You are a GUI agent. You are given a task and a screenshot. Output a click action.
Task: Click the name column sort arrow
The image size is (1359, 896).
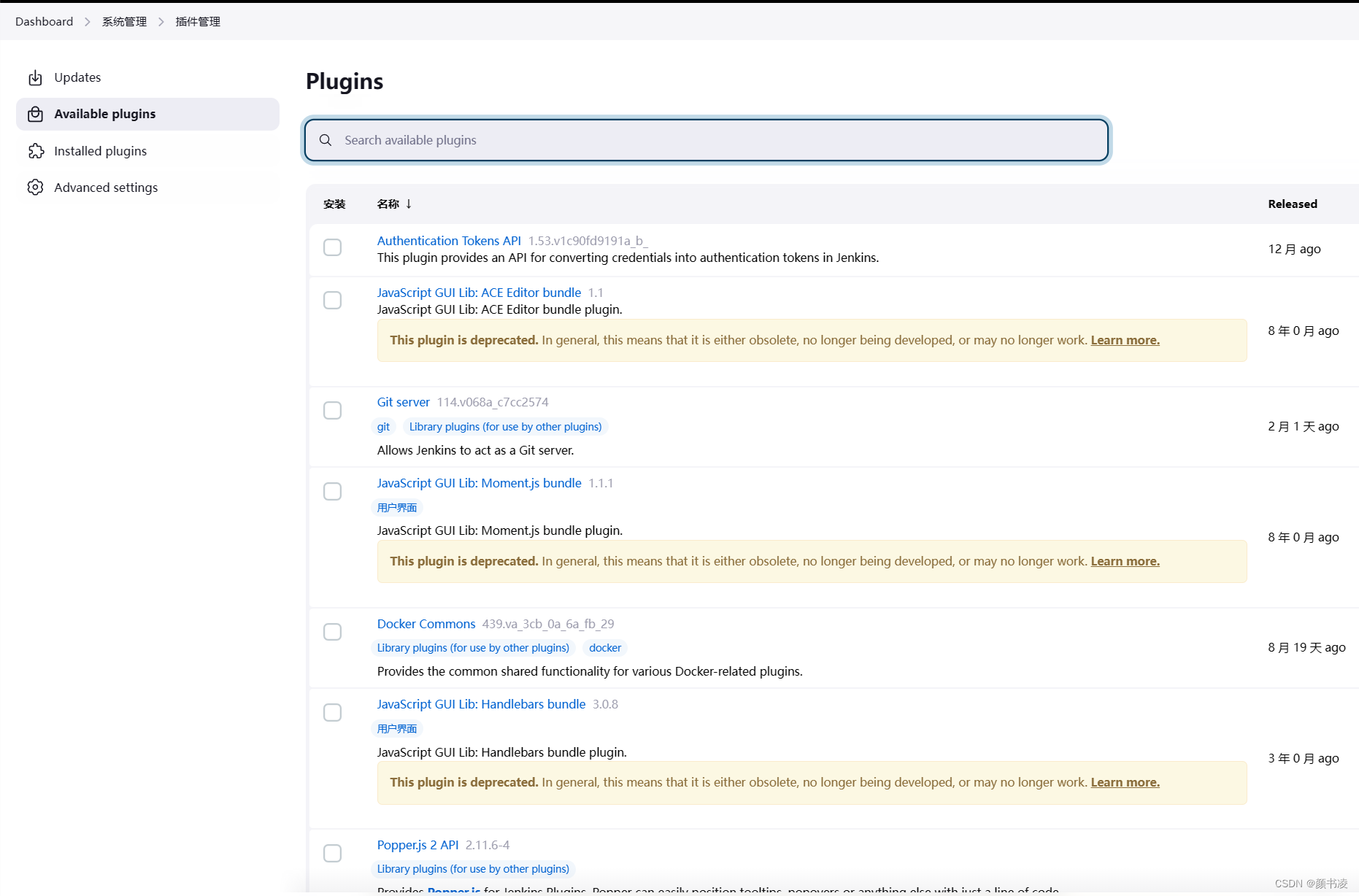(x=409, y=204)
